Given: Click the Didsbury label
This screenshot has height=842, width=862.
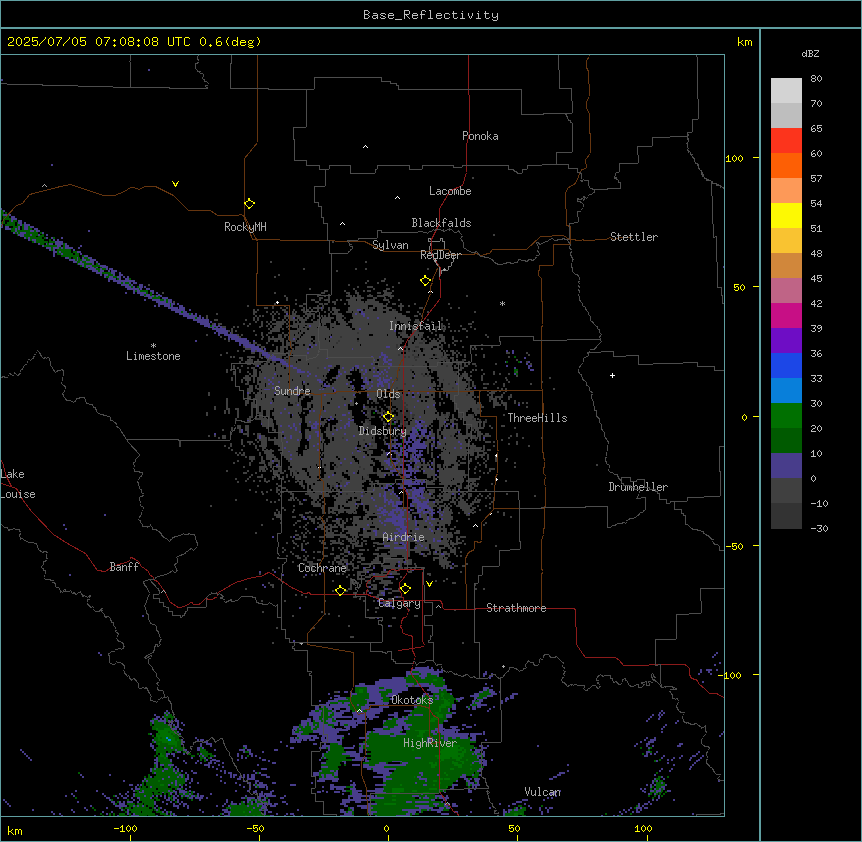Looking at the screenshot, I should (x=383, y=431).
